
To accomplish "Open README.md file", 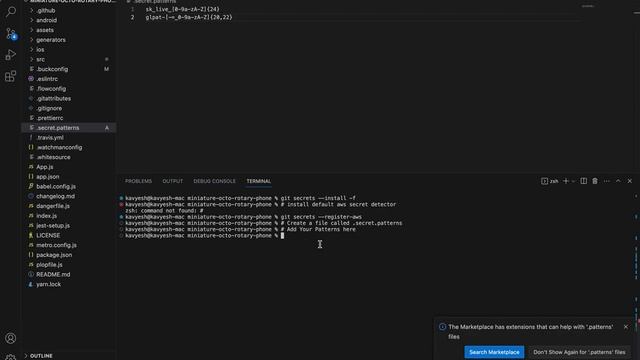I will [69, 275].
